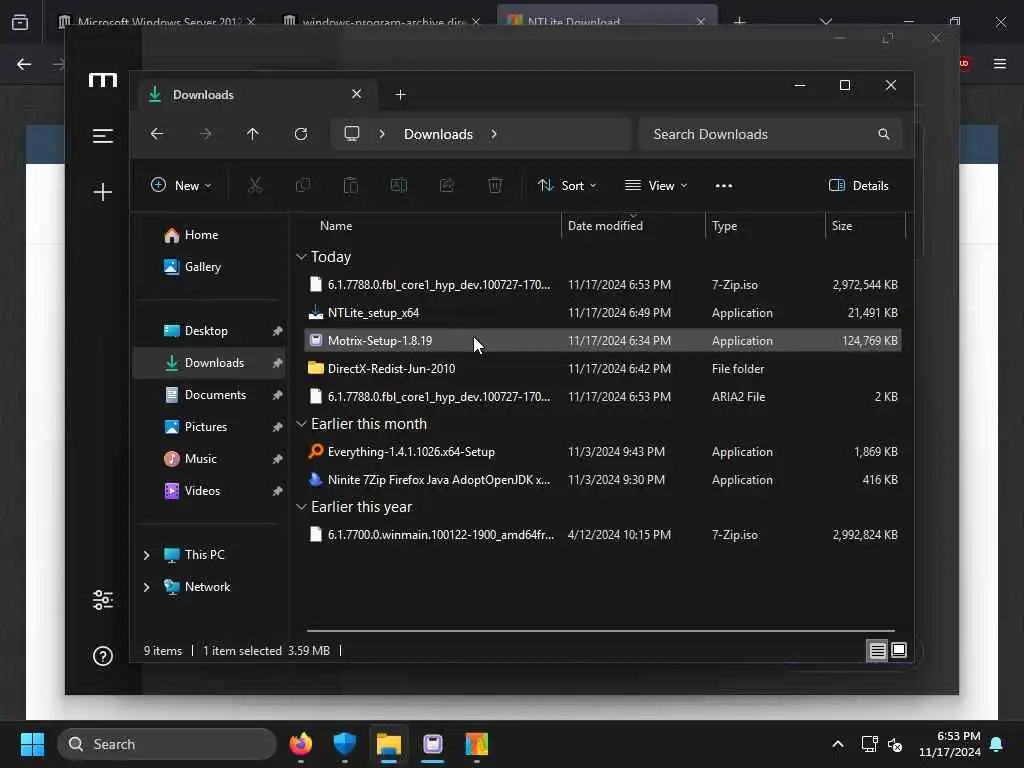
Task: Show hidden tray icons chevron
Action: click(838, 744)
